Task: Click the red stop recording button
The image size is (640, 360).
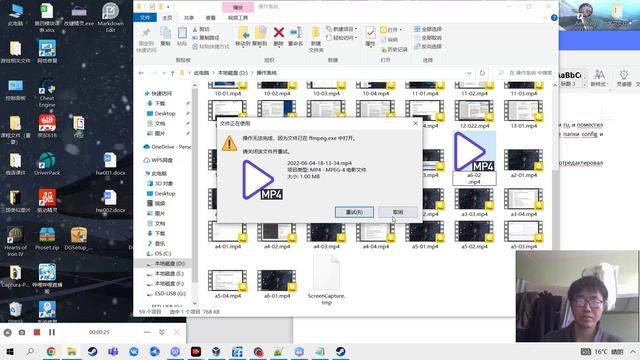Action: (x=37, y=332)
